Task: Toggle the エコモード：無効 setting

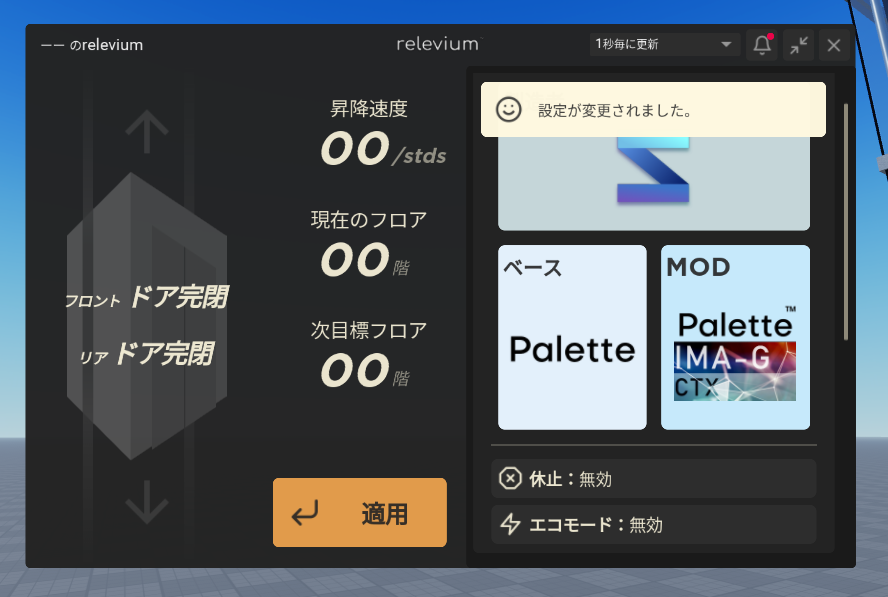Action: pyautogui.click(x=654, y=524)
